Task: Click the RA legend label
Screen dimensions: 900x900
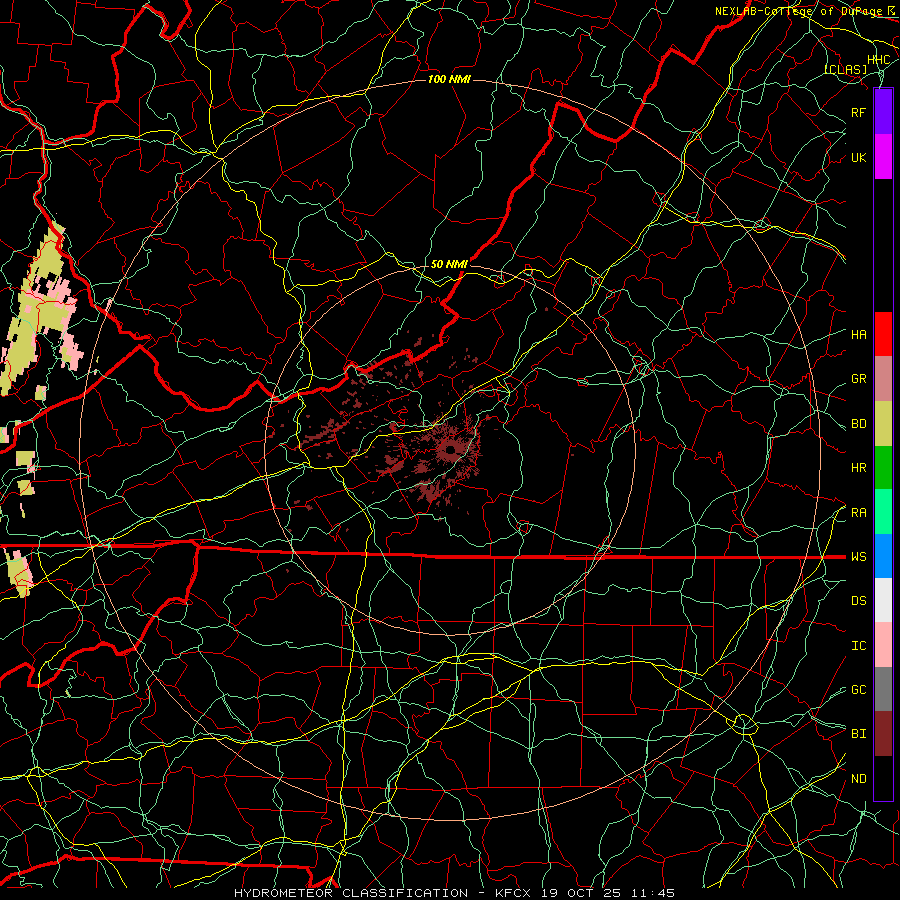Action: pos(859,513)
